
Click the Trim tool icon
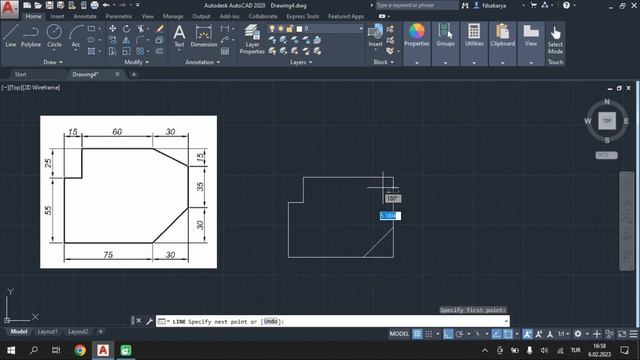click(x=140, y=29)
